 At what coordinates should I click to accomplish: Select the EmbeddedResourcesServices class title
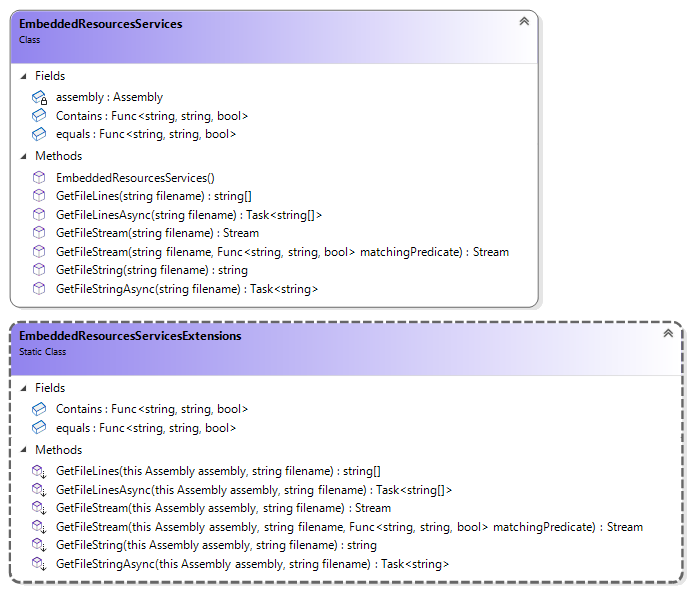coord(100,24)
